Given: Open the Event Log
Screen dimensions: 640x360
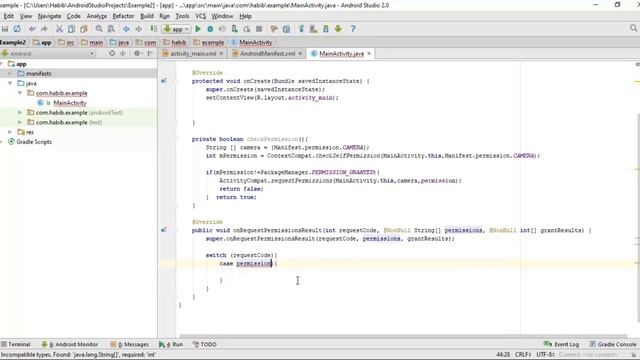Looking at the screenshot, I should (562, 344).
